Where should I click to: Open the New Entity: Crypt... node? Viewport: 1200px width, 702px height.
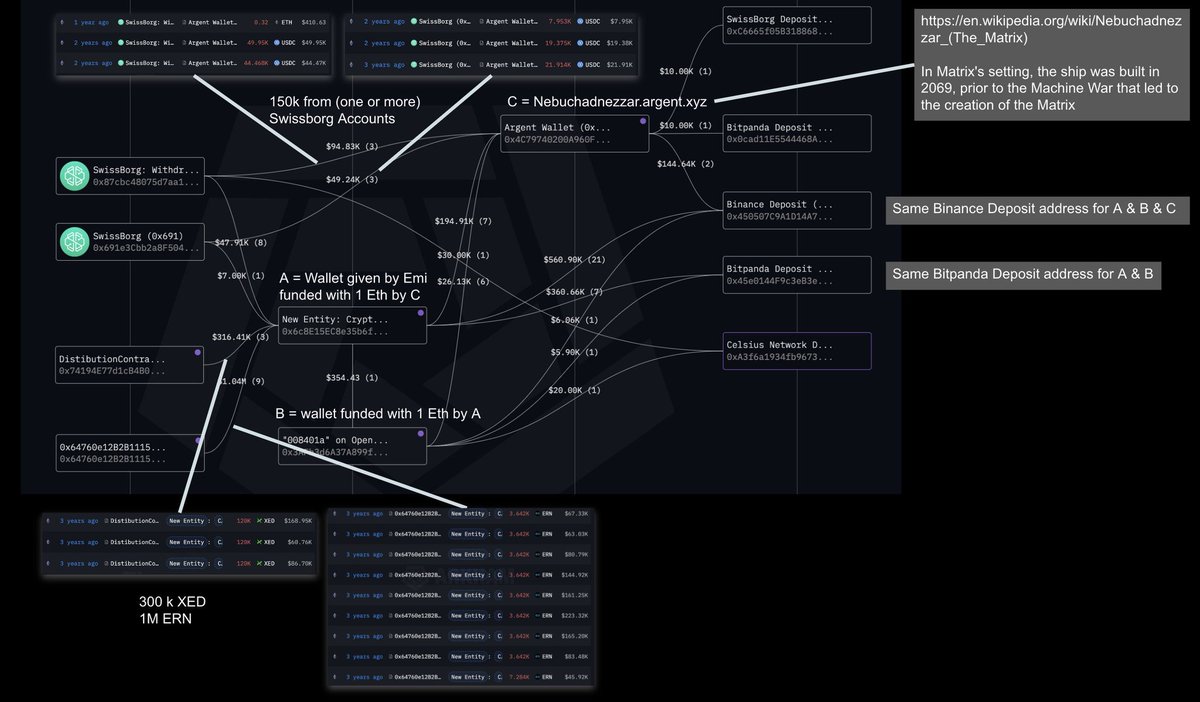(x=352, y=325)
